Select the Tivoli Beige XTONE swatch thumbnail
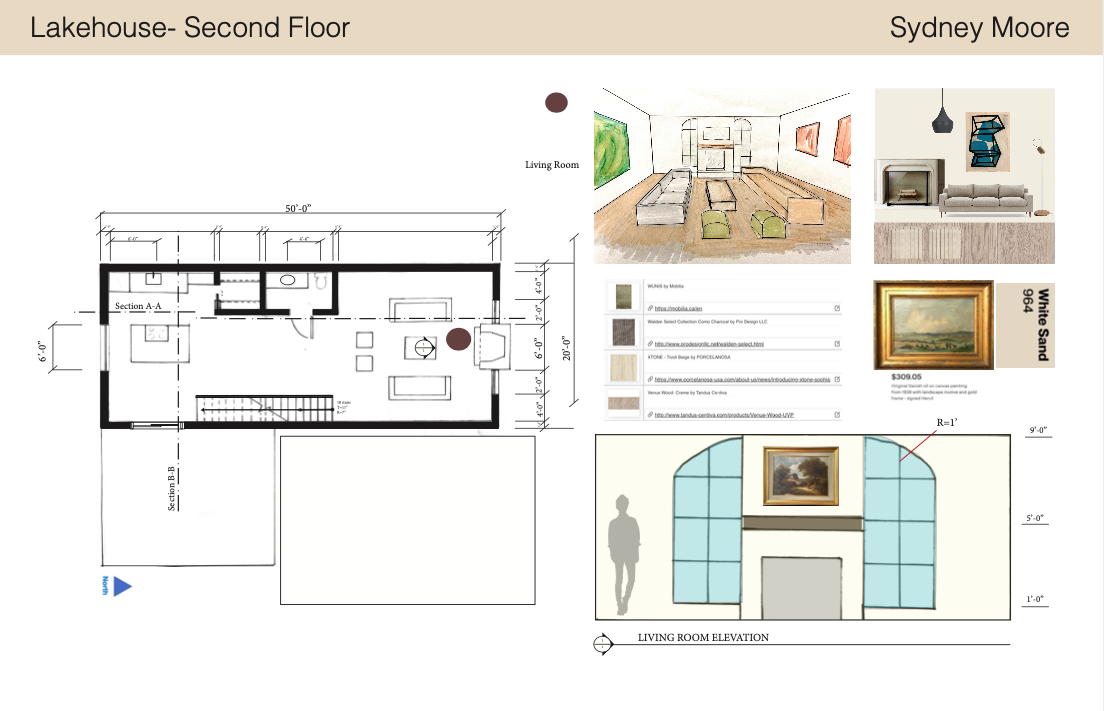 pos(623,367)
